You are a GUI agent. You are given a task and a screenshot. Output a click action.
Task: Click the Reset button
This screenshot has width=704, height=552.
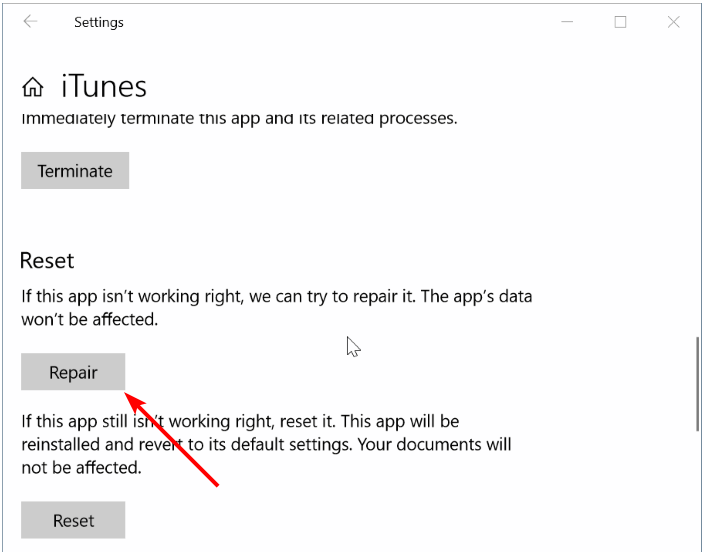73,520
